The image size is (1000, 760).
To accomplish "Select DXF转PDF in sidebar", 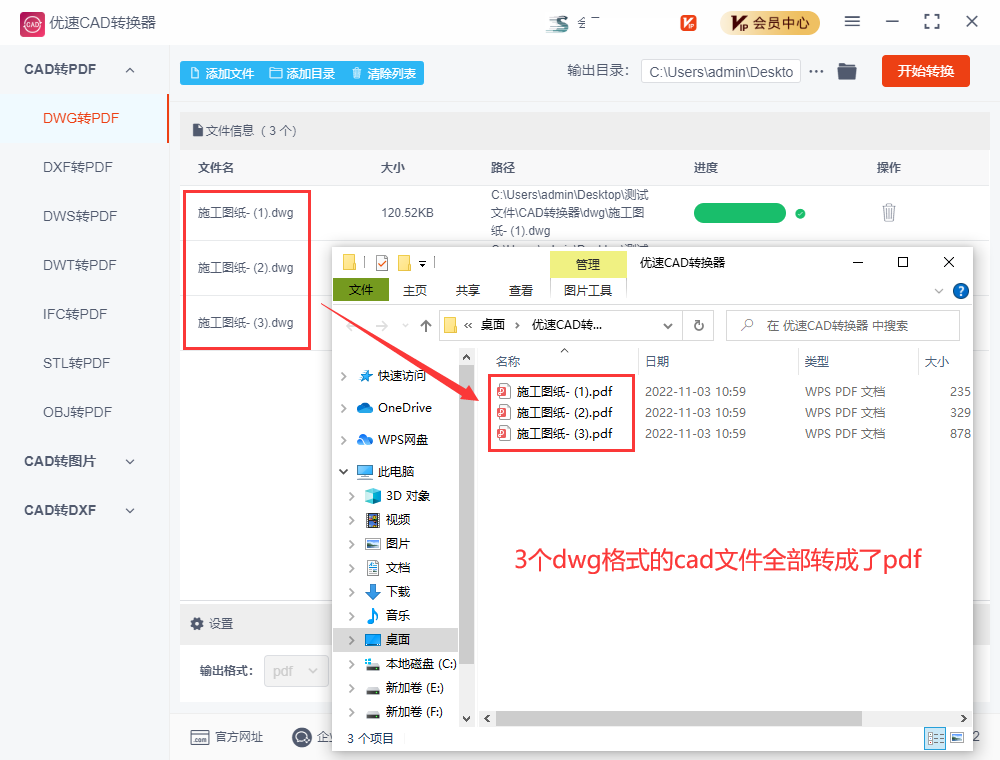I will click(78, 167).
